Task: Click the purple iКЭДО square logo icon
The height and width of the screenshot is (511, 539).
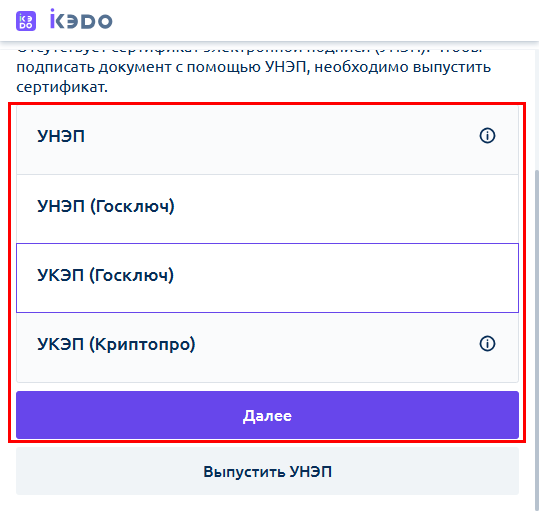Action: (26, 21)
